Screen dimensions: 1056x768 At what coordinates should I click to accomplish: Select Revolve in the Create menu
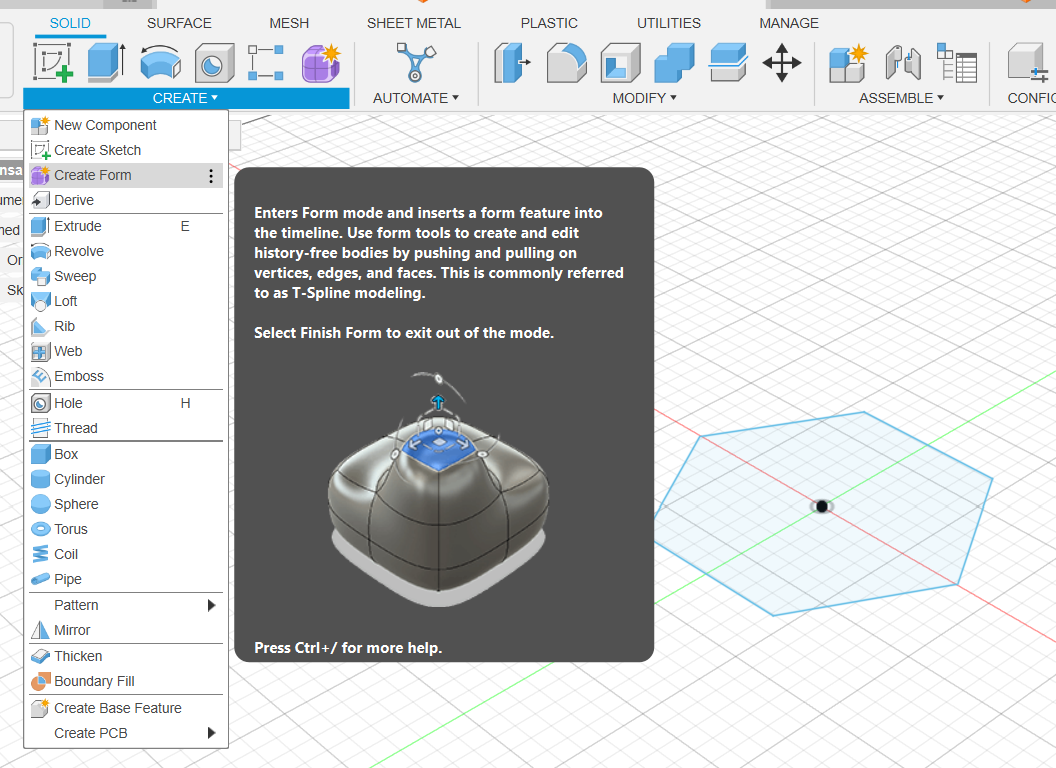pyautogui.click(x=126, y=251)
